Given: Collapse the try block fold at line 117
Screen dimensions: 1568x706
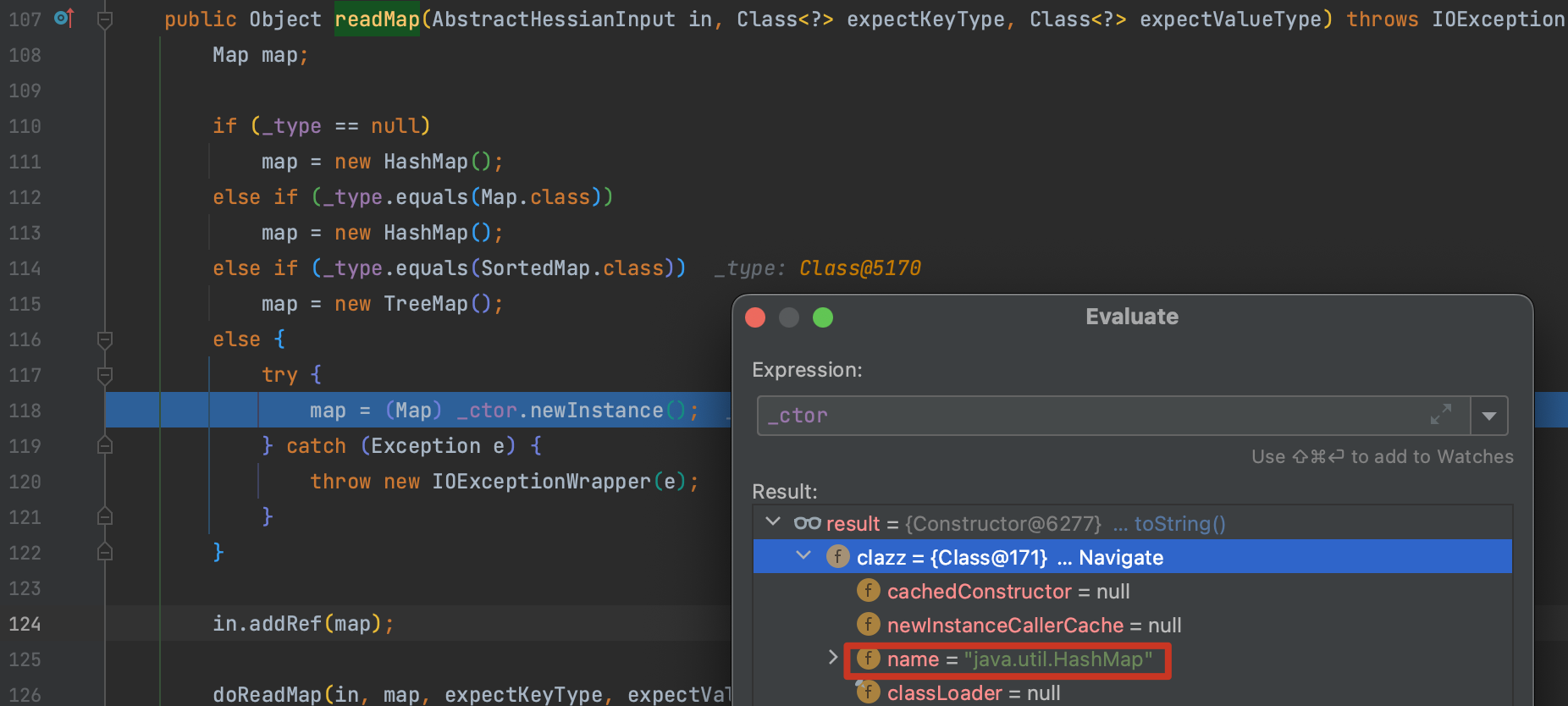Looking at the screenshot, I should (105, 375).
